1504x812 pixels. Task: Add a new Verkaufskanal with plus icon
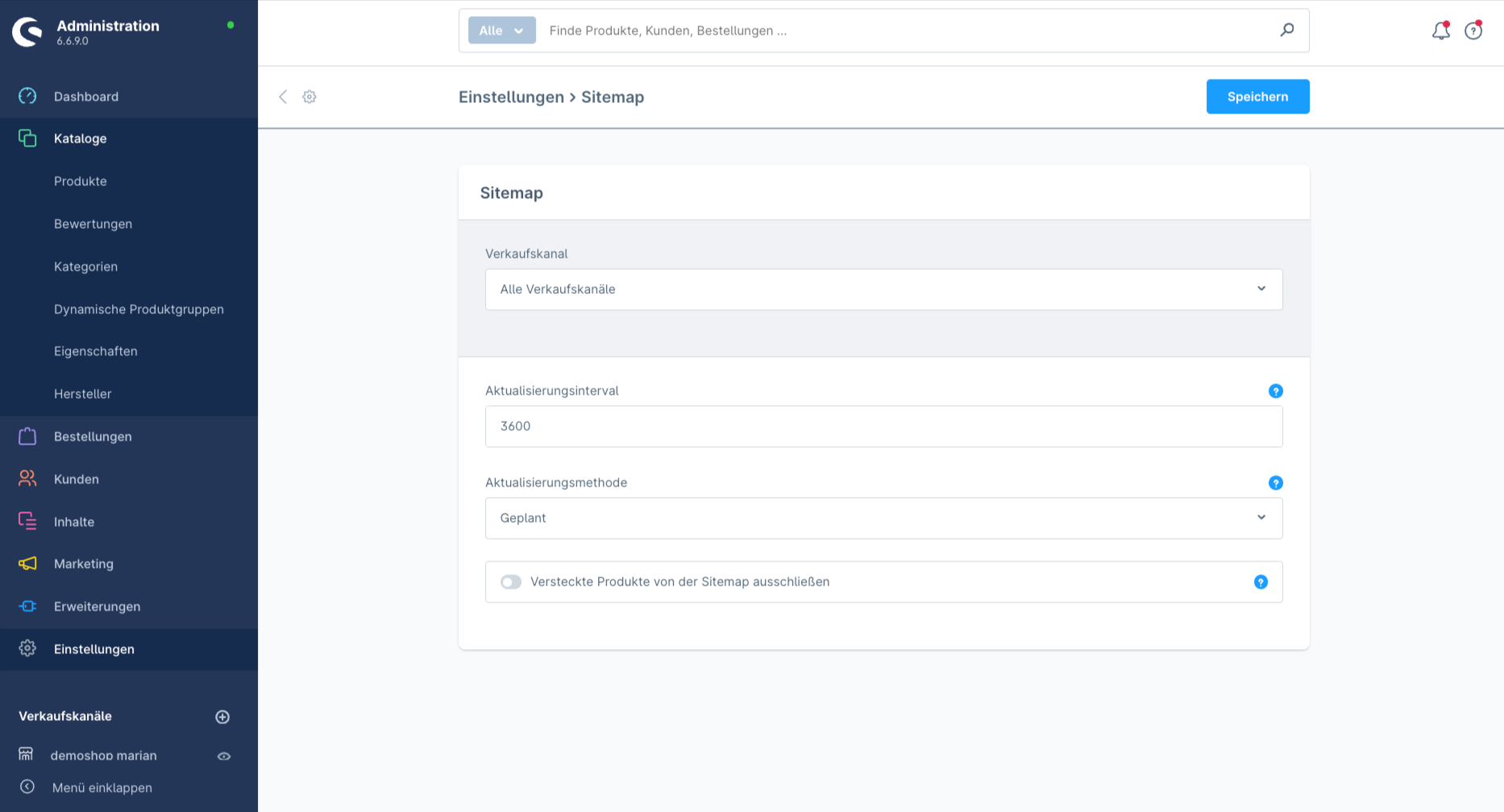223,717
